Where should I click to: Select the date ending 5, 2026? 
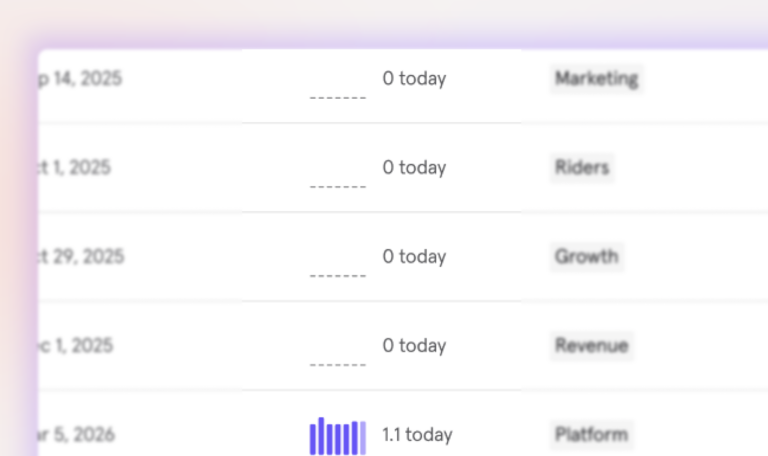tap(77, 434)
